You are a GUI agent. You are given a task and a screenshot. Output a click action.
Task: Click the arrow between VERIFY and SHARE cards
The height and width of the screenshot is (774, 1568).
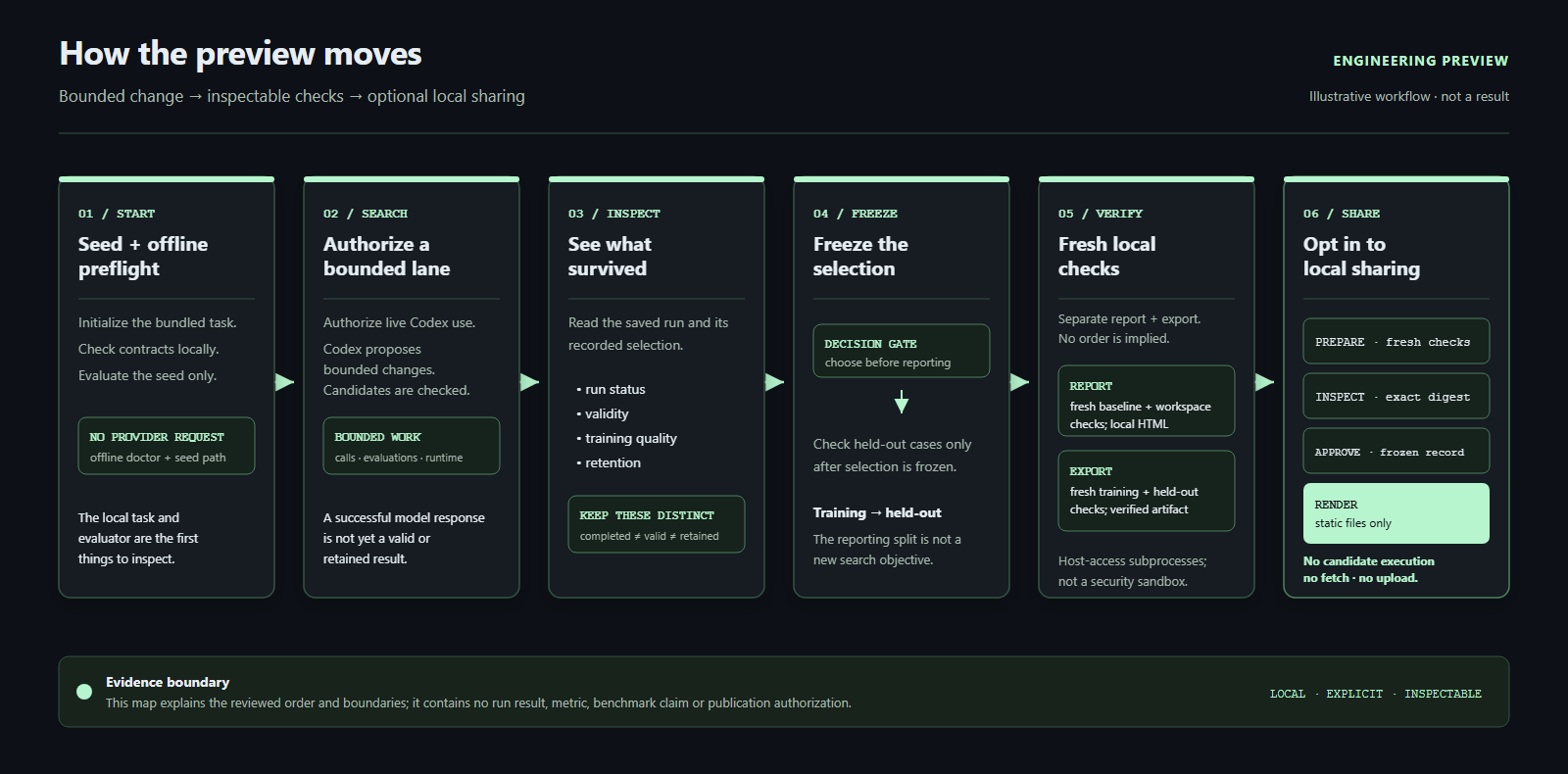point(1265,382)
